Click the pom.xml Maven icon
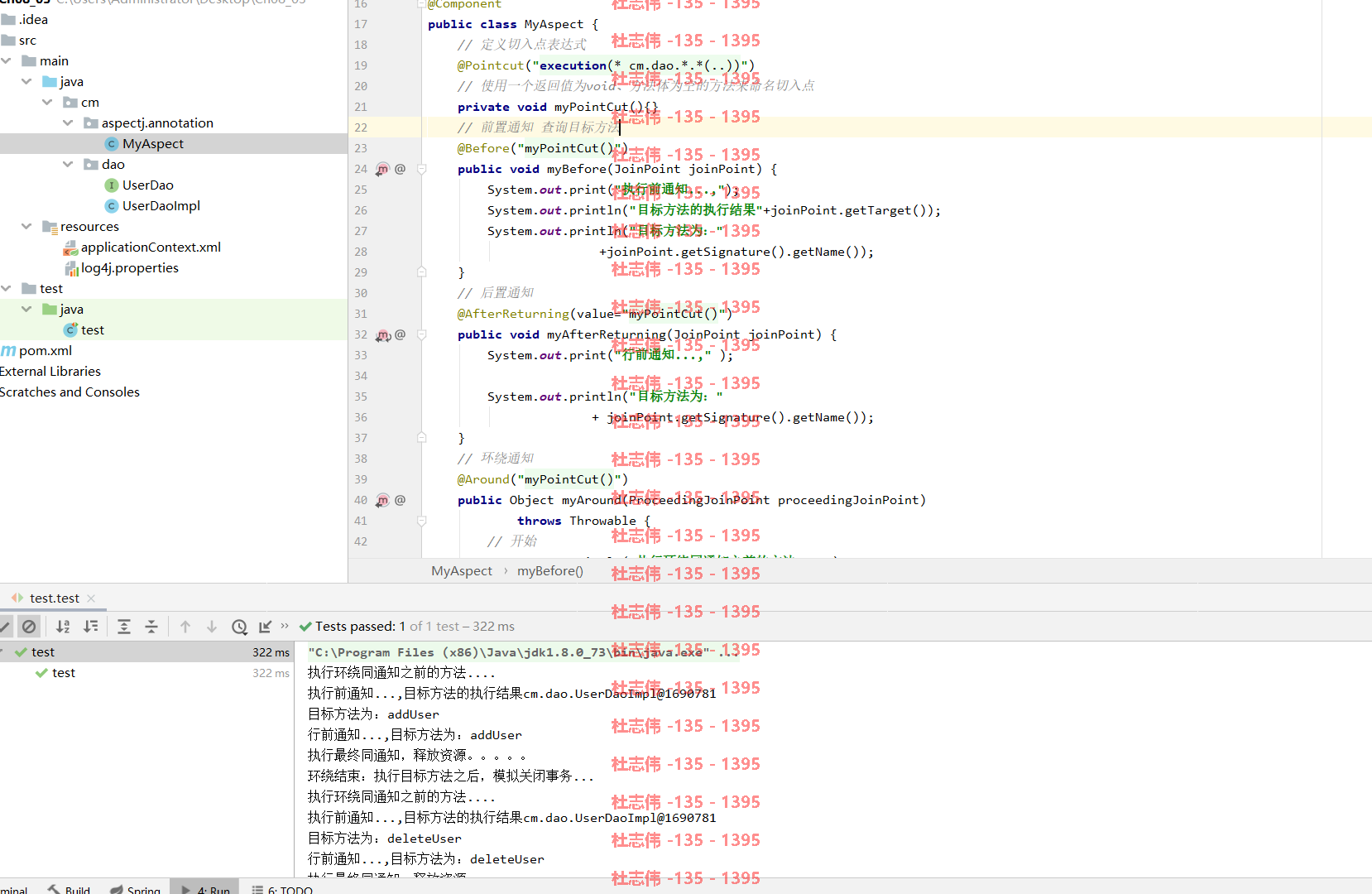 click(x=8, y=350)
